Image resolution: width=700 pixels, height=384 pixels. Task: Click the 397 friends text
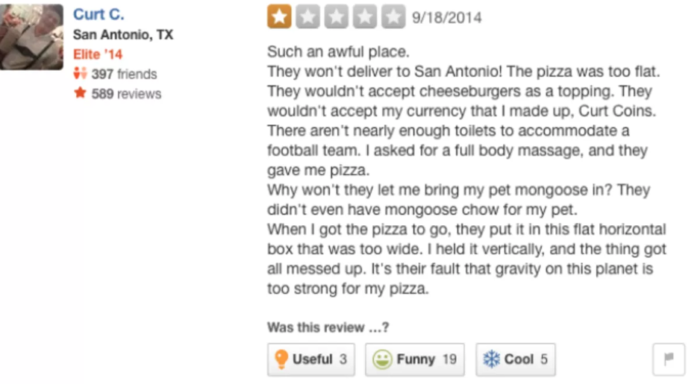click(x=124, y=74)
